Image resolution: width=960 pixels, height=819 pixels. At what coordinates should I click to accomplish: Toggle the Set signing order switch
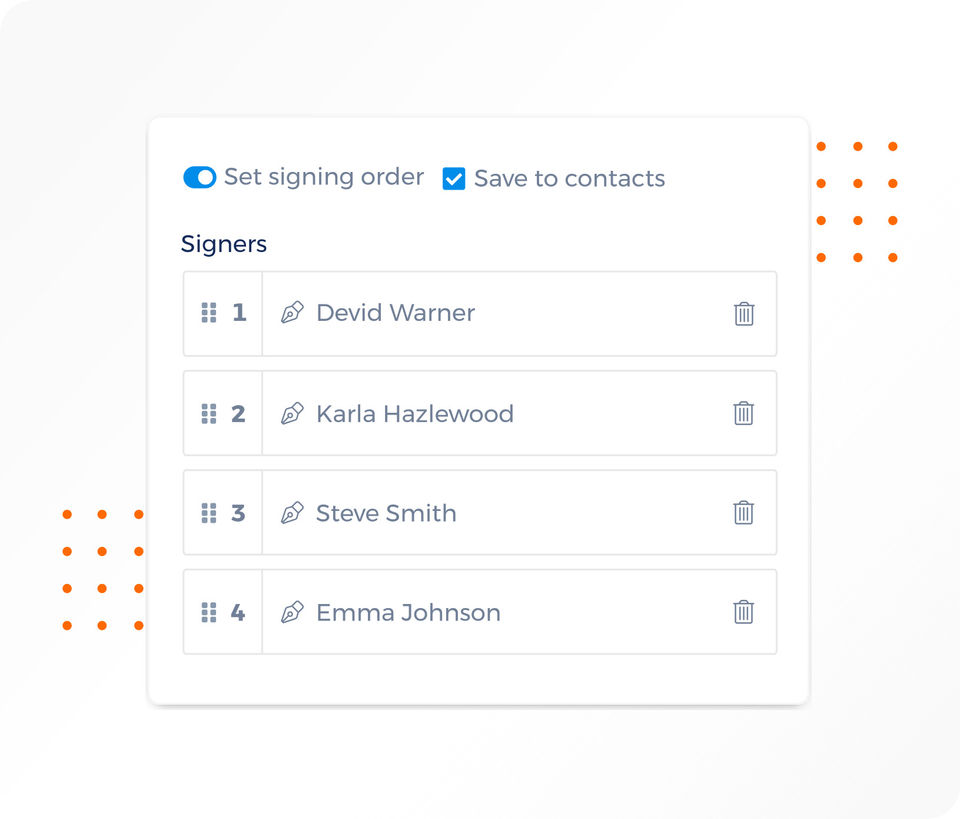(x=200, y=177)
